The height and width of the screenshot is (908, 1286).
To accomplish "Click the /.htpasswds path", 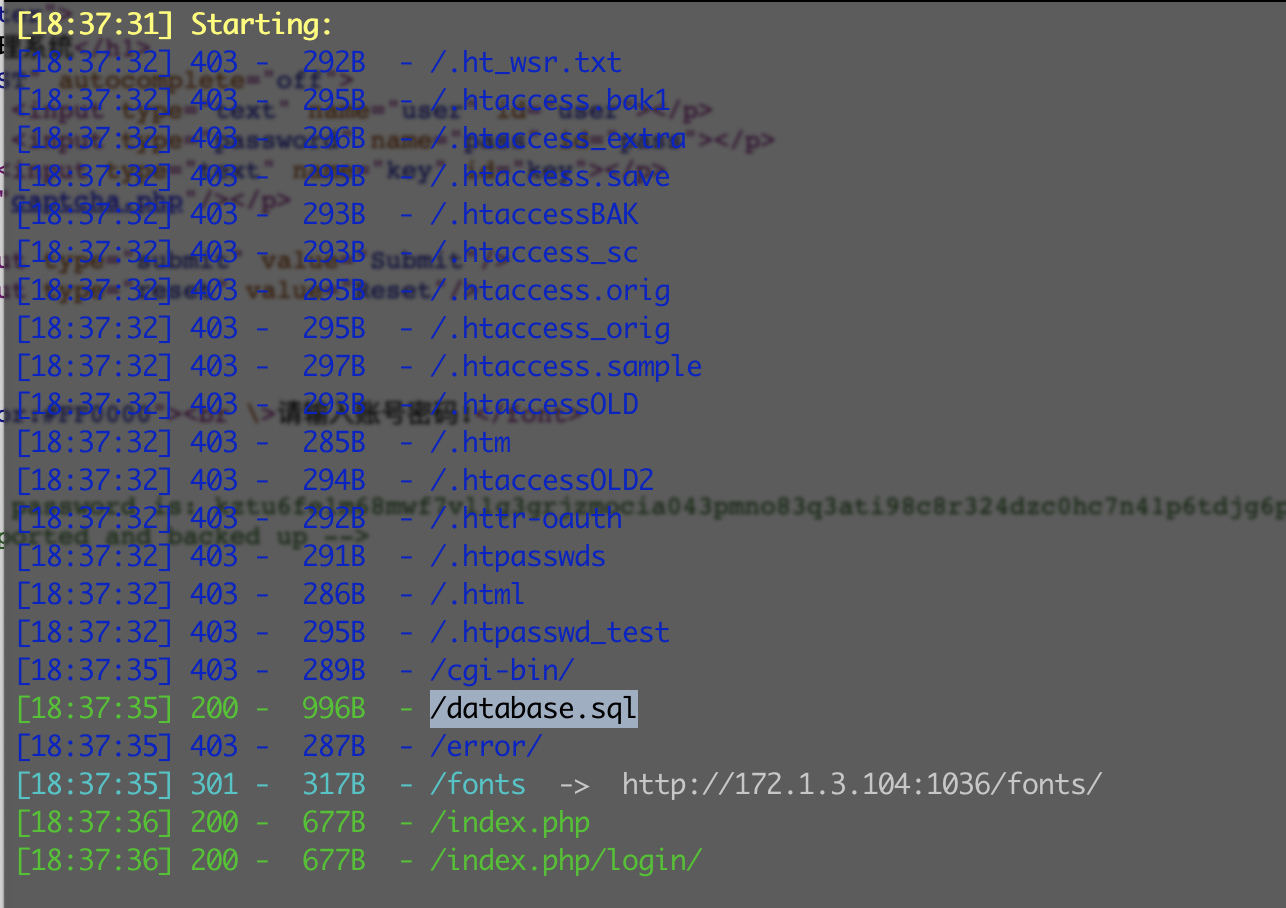I will click(x=518, y=557).
